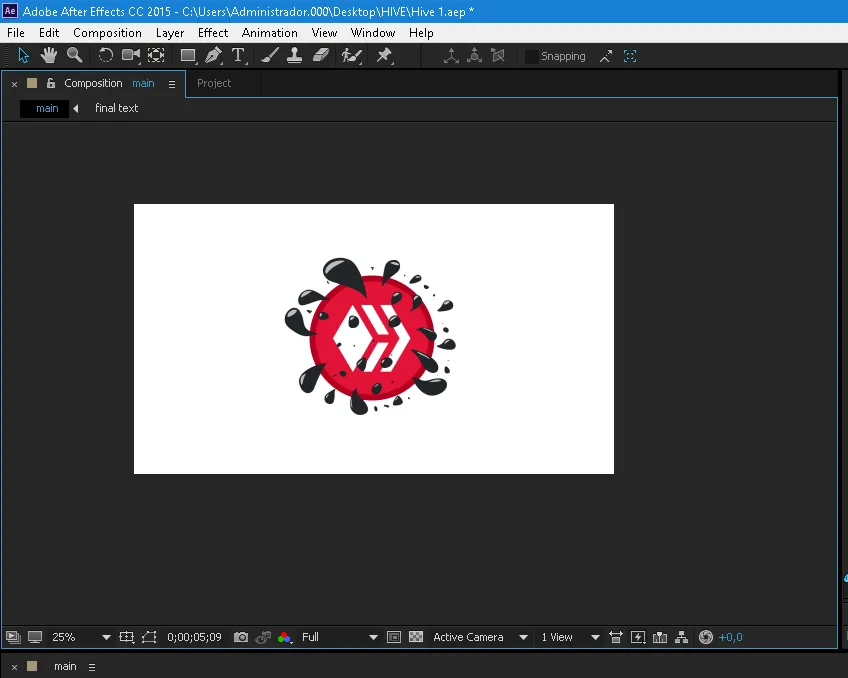Open the Composition panel menu

pos(172,84)
